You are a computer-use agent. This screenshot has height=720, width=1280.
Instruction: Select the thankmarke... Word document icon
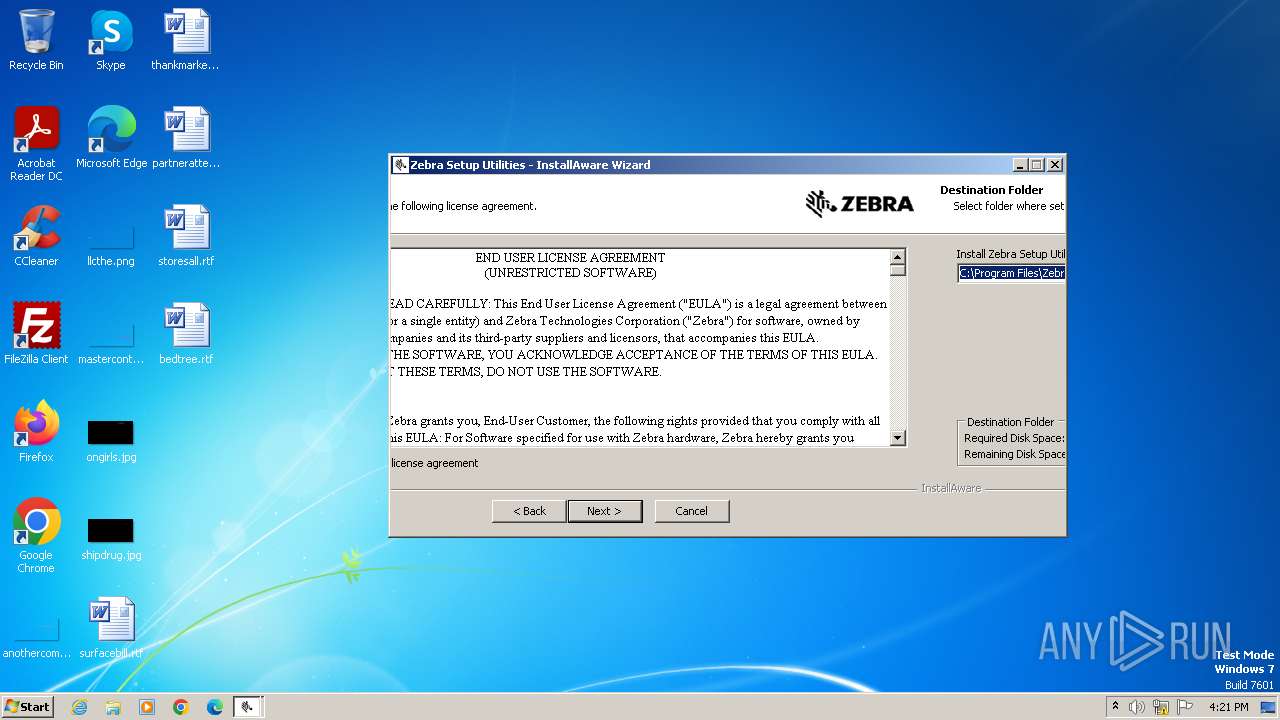click(185, 40)
